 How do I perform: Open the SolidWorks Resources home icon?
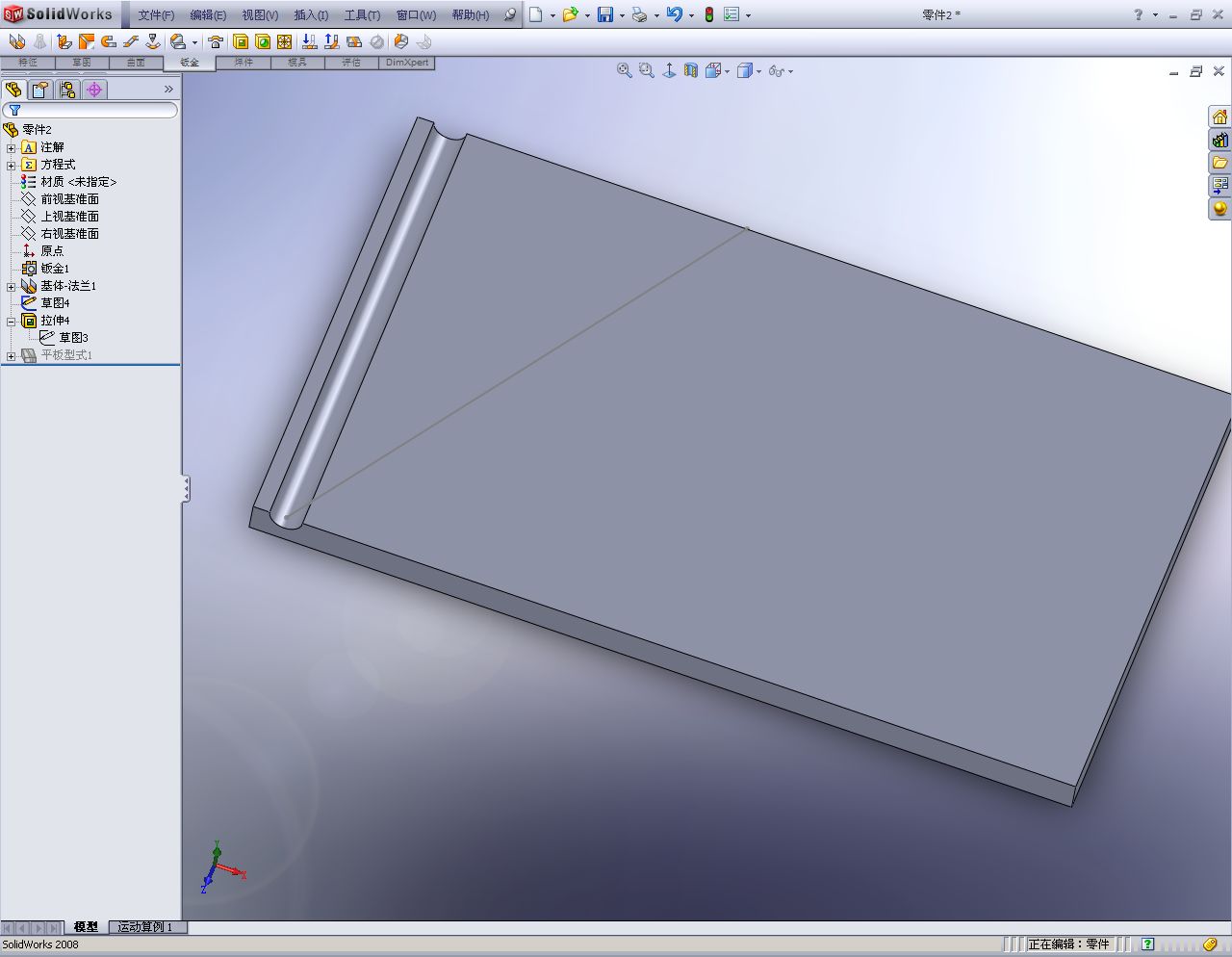pyautogui.click(x=1219, y=116)
